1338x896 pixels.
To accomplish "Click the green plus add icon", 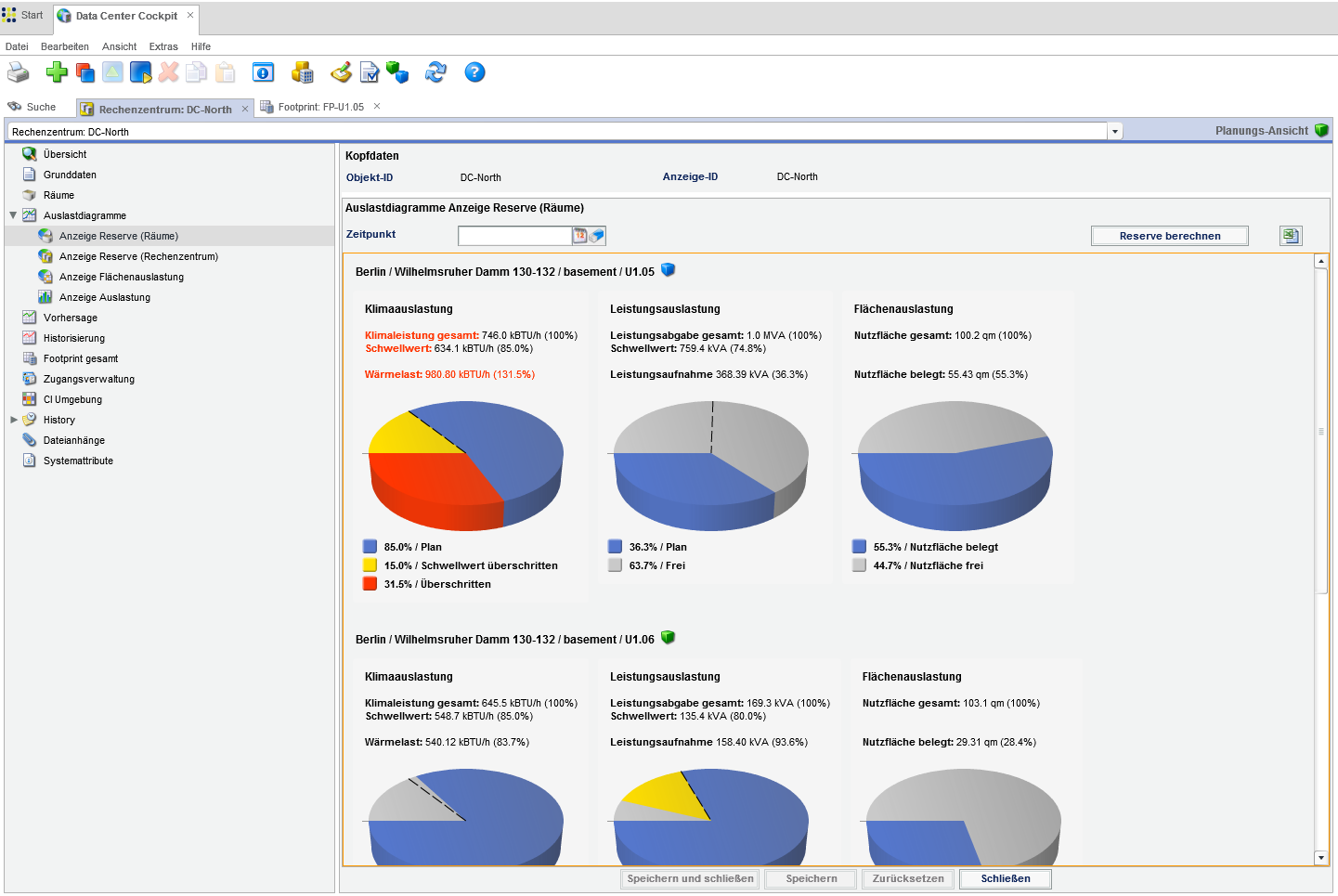I will point(57,72).
